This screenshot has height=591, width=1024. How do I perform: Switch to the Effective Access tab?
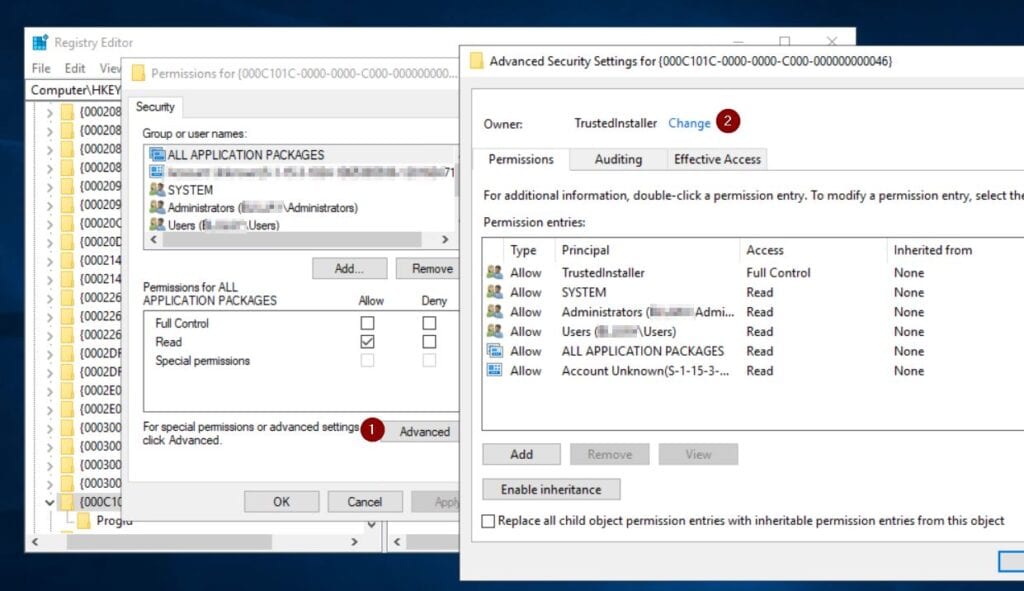[717, 159]
